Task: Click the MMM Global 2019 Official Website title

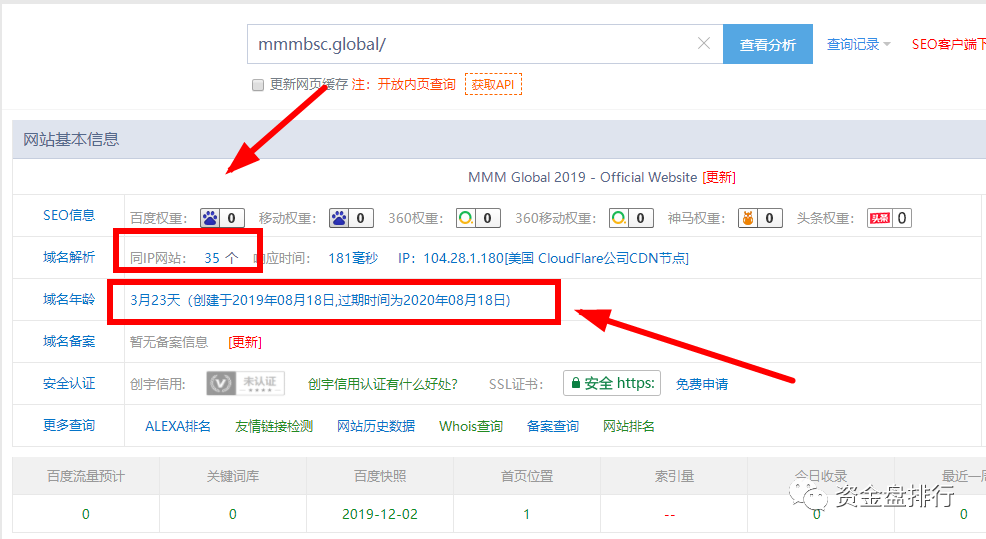Action: tap(582, 177)
